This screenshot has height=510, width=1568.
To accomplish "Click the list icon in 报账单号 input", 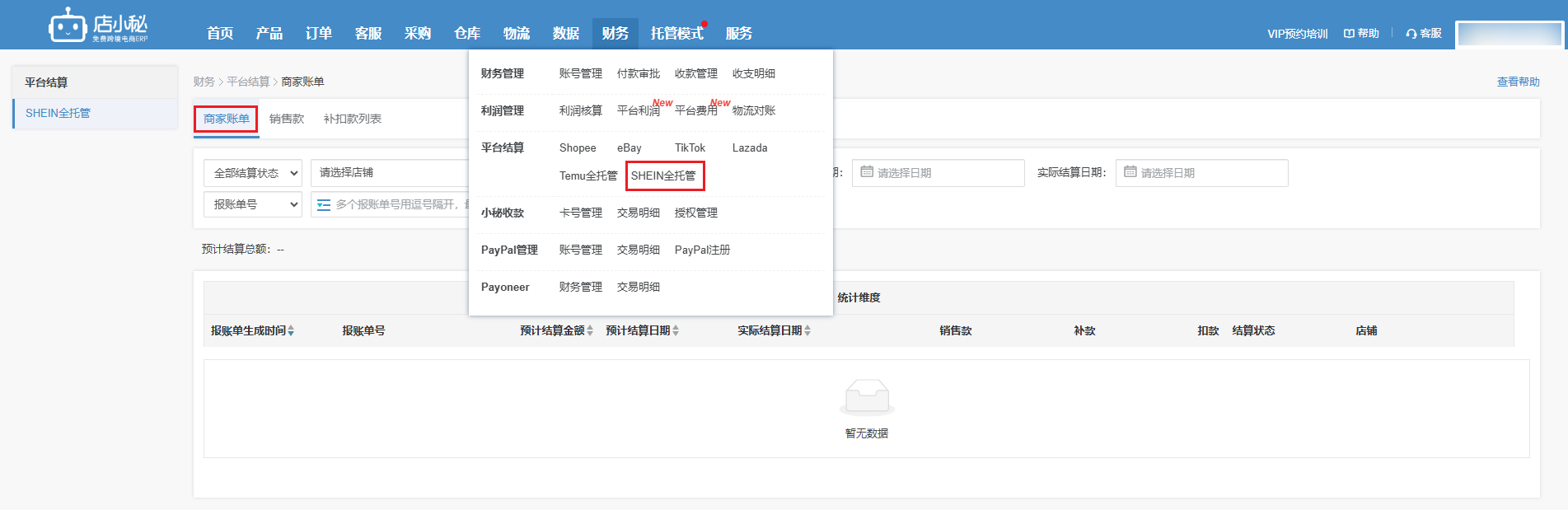I will pos(324,204).
